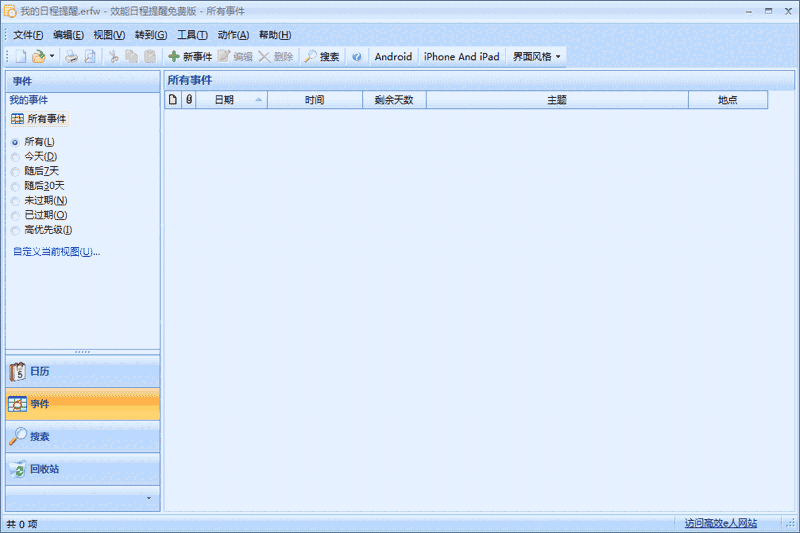Select the 随后30天 radio button
This screenshot has width=800, height=533.
(15, 187)
